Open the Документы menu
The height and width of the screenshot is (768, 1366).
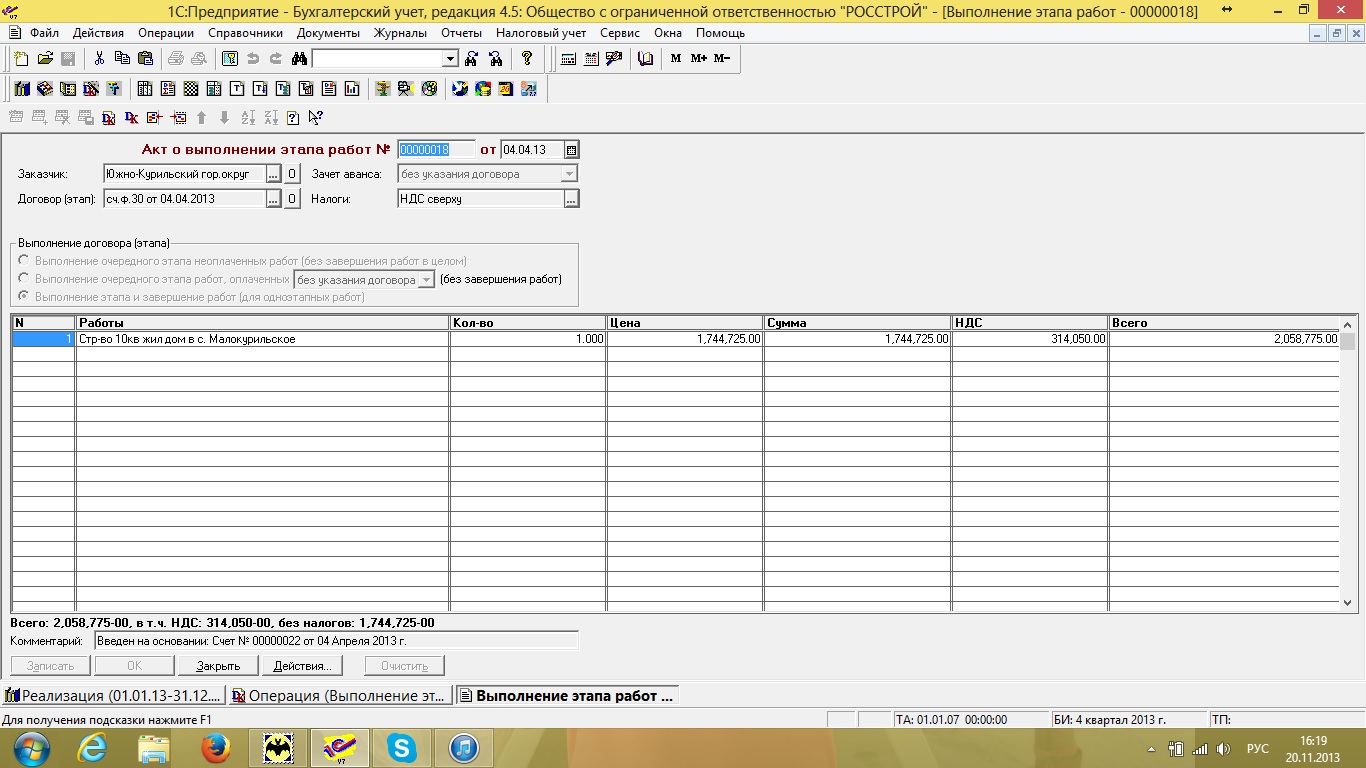(x=328, y=33)
